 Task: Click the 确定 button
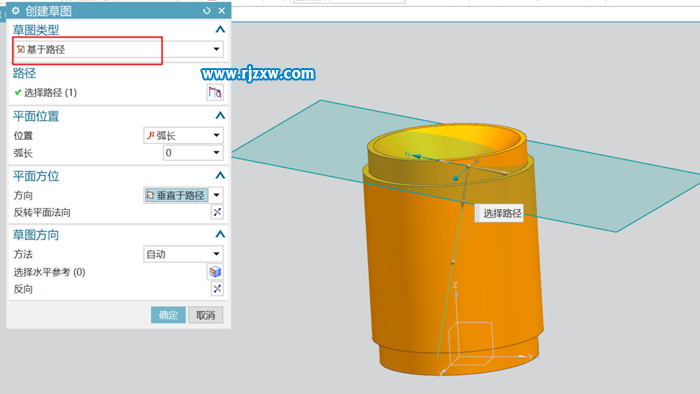coord(168,315)
